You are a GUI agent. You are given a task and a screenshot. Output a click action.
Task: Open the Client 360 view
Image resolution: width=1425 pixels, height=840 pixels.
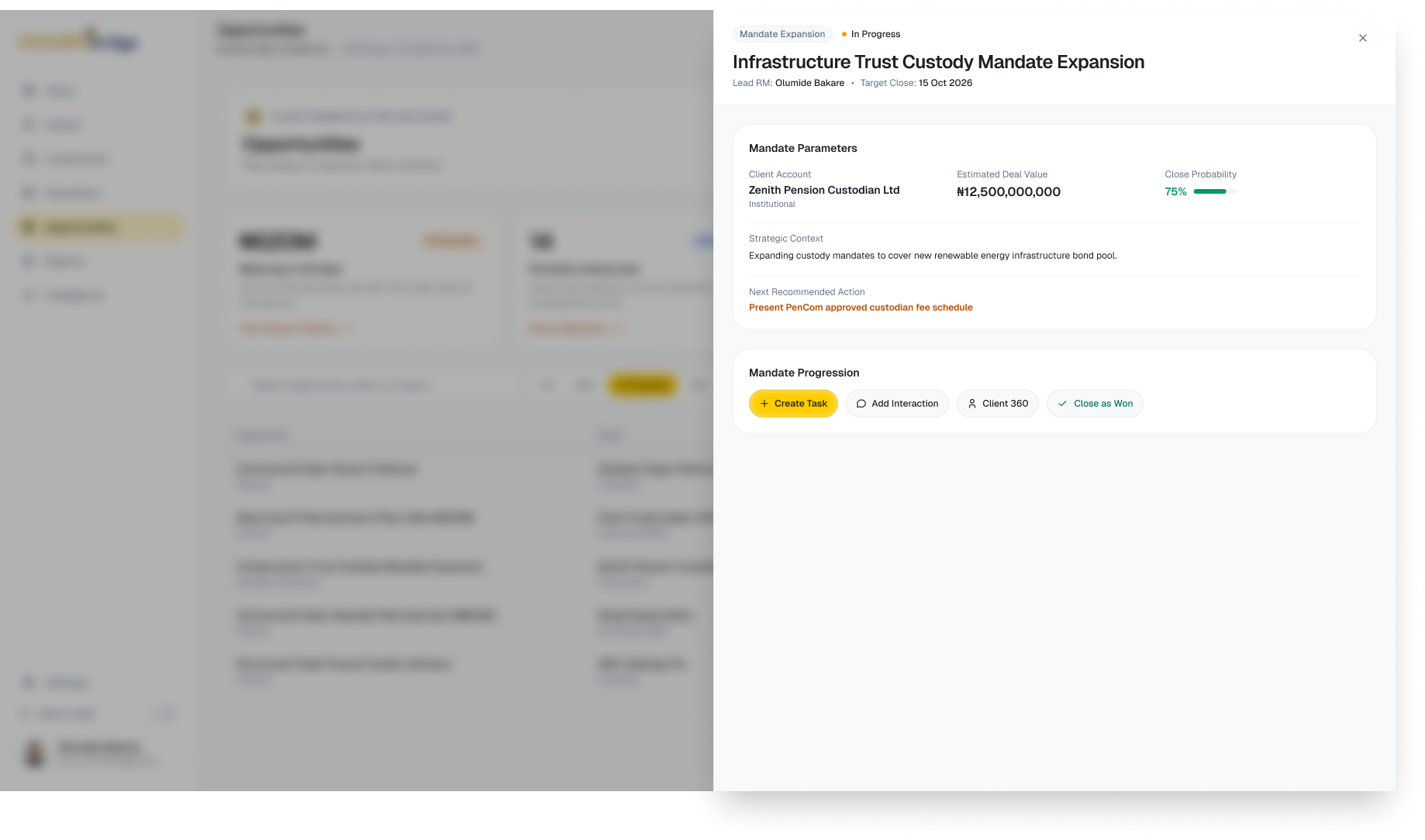pos(997,404)
